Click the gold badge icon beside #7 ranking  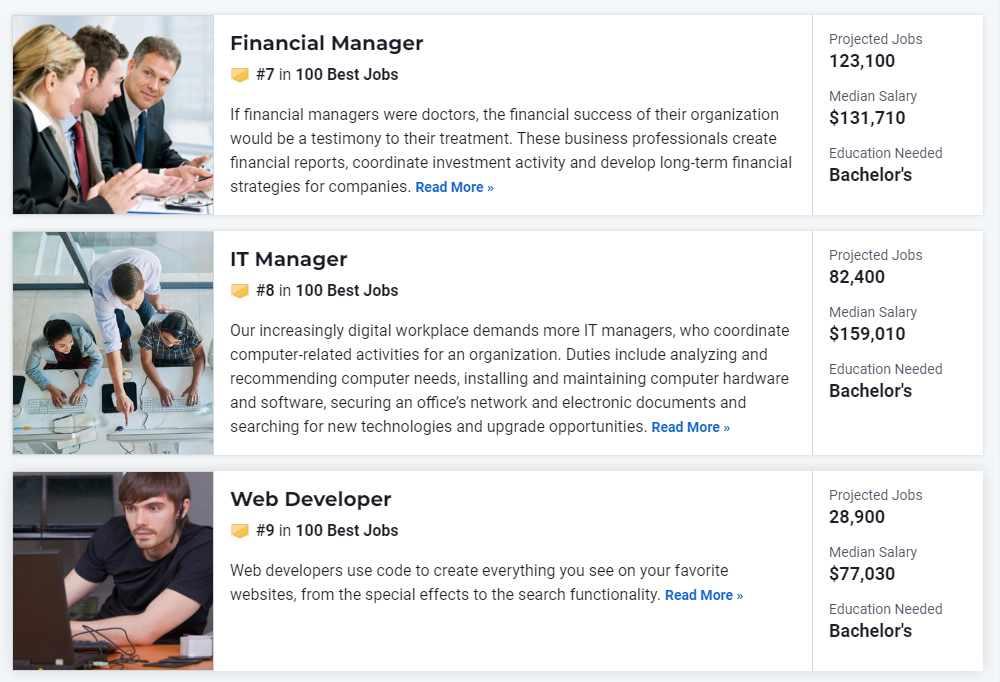point(240,75)
